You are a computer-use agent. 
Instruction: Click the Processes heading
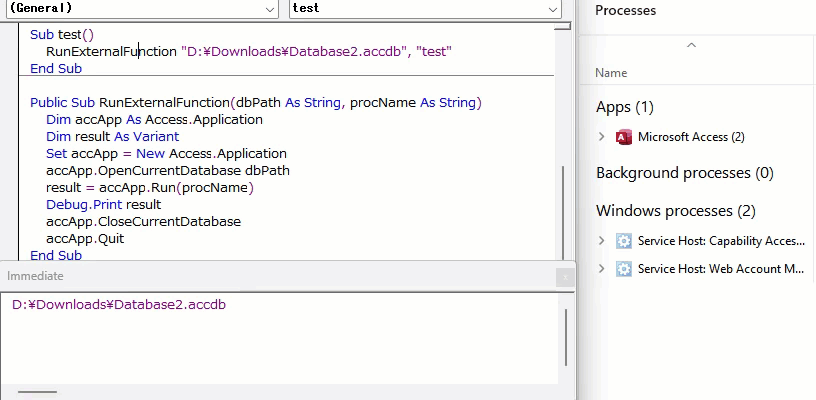(626, 10)
